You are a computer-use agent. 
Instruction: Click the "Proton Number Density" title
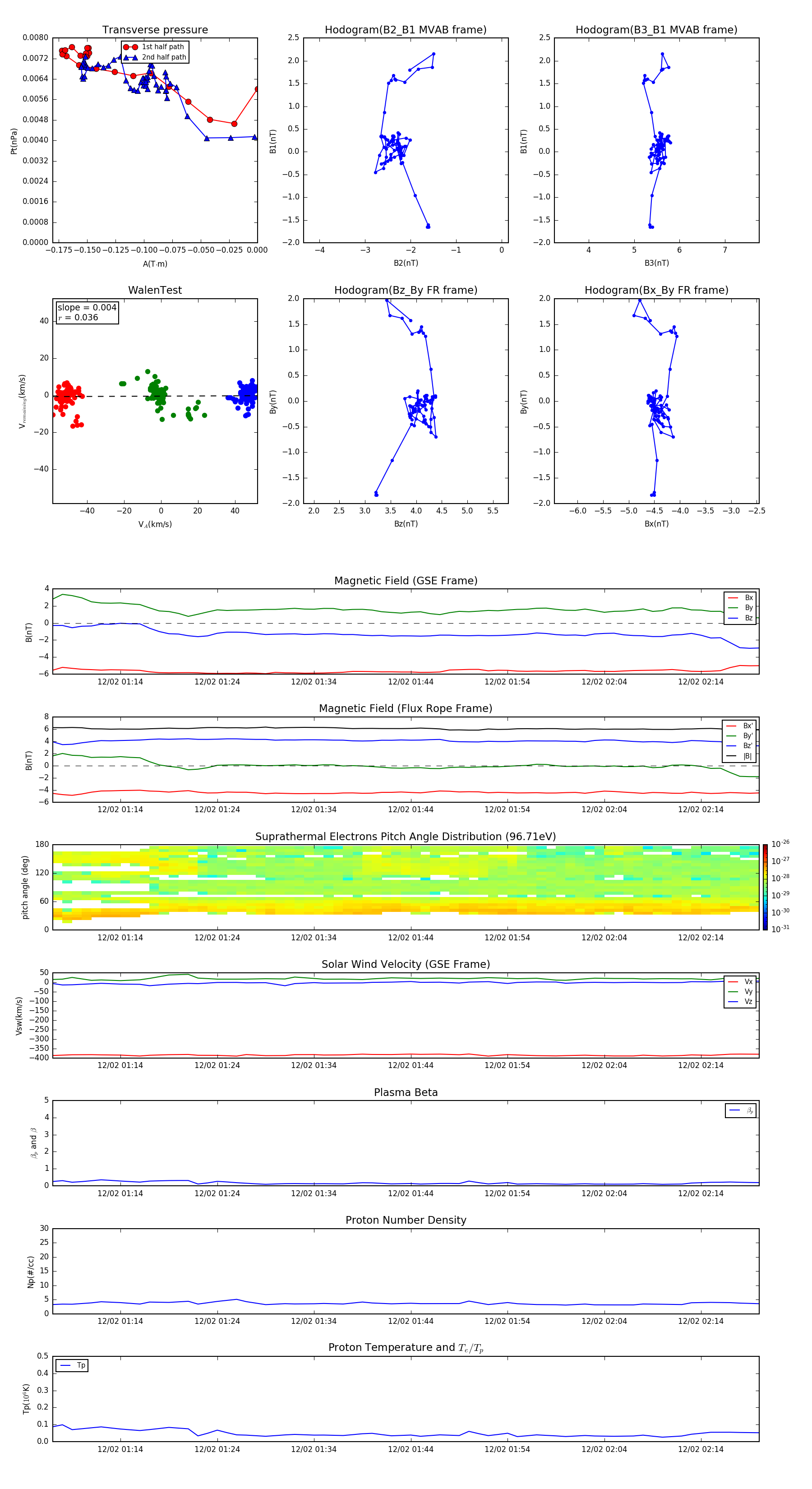click(406, 1220)
